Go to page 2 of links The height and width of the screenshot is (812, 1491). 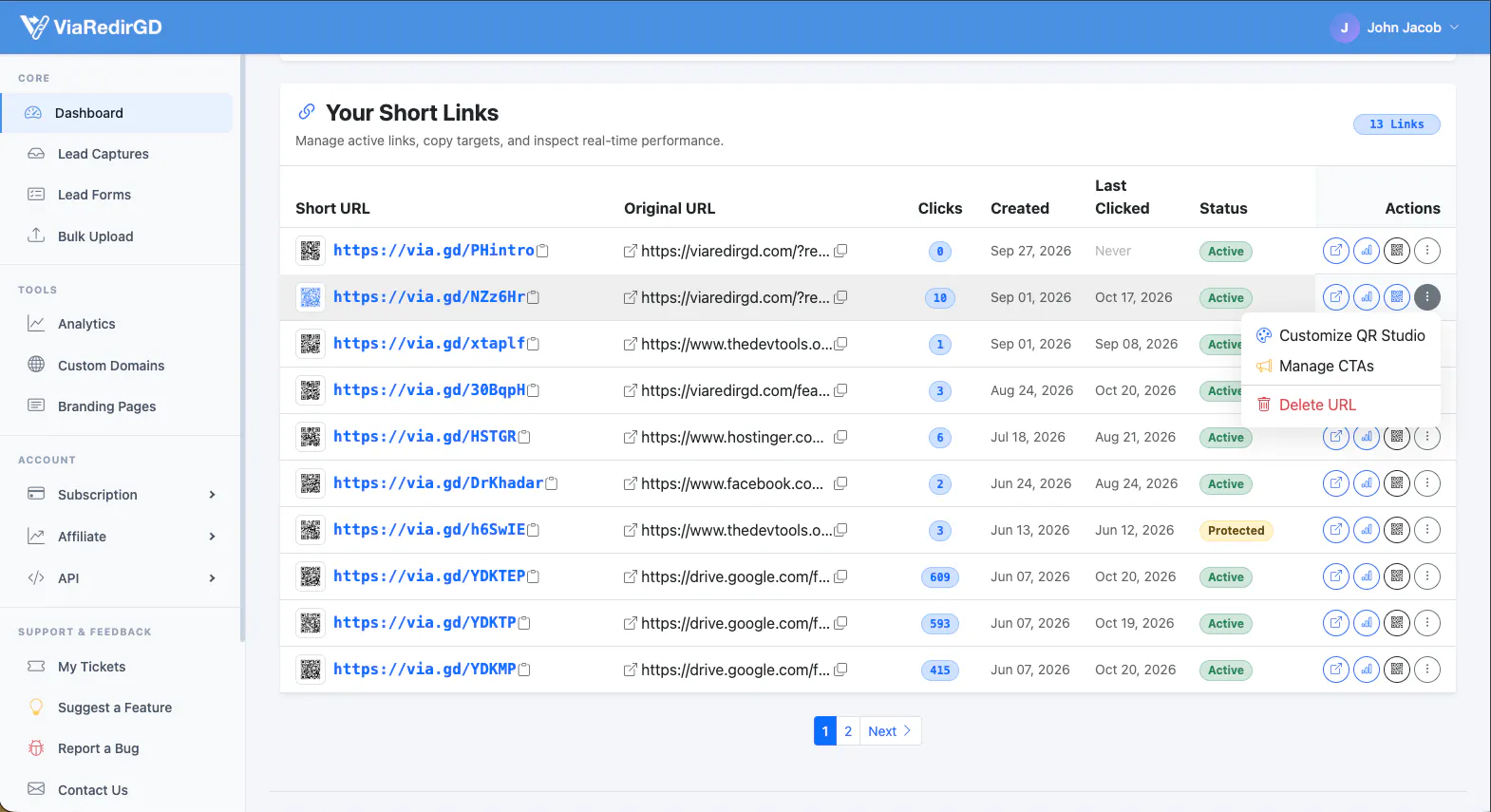848,731
